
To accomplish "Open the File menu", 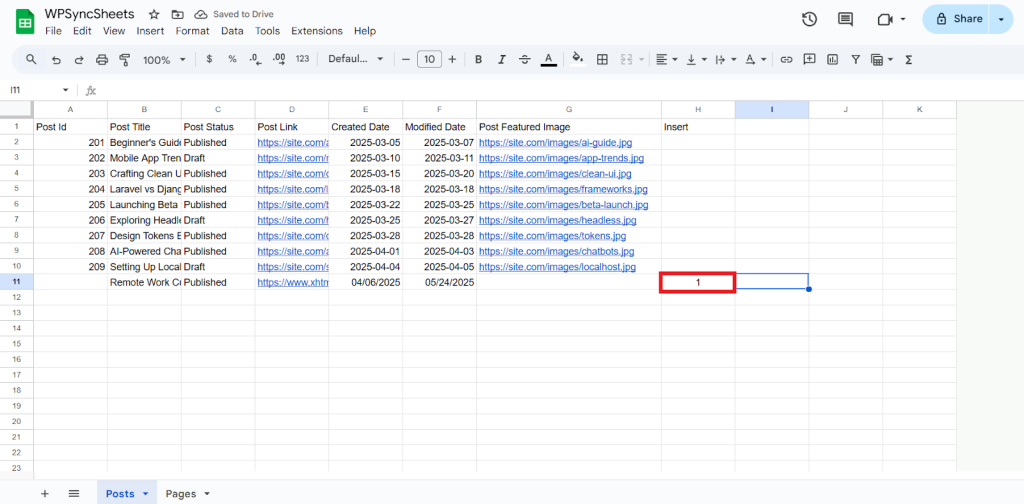I will point(53,31).
